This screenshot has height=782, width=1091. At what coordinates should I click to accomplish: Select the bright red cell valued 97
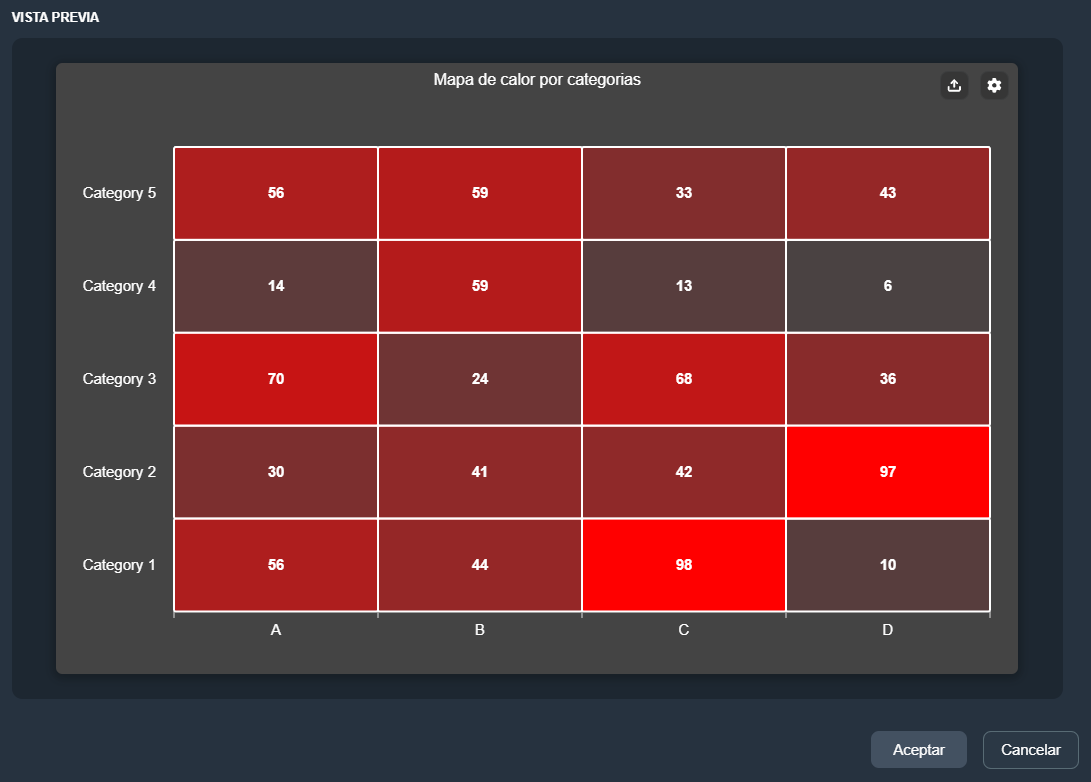point(887,472)
